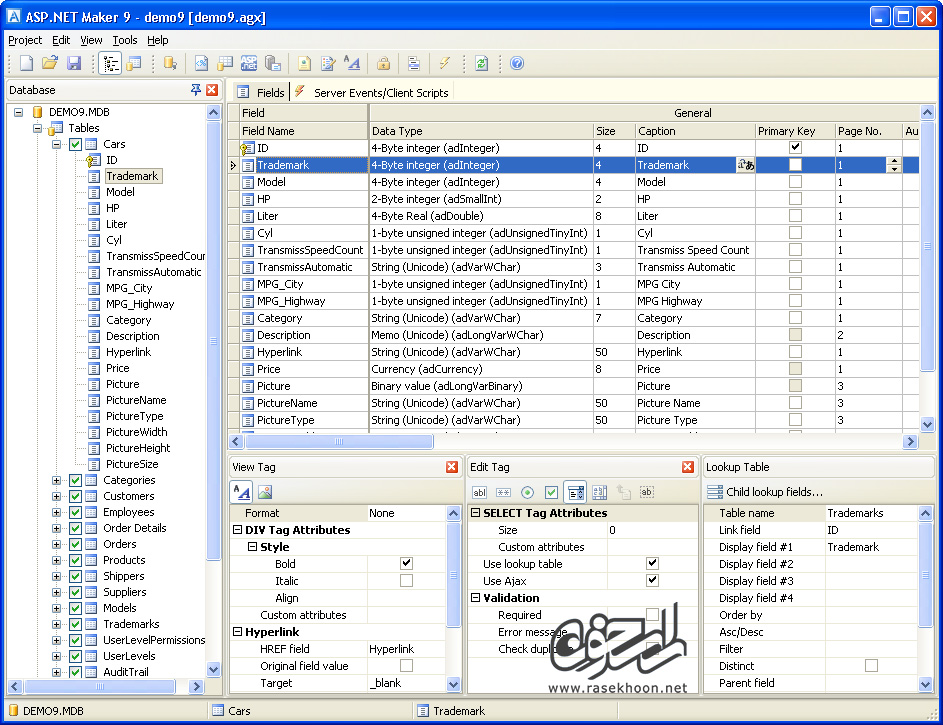Collapse the SELECT Tag Attributes section
943x725 pixels.
(x=475, y=513)
